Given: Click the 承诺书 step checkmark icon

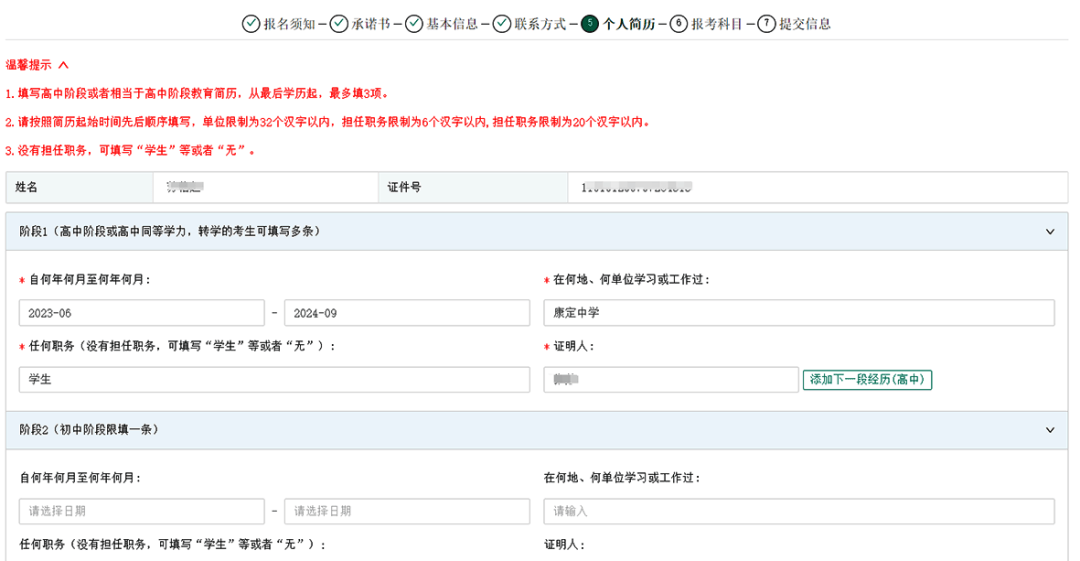Looking at the screenshot, I should click(x=339, y=24).
